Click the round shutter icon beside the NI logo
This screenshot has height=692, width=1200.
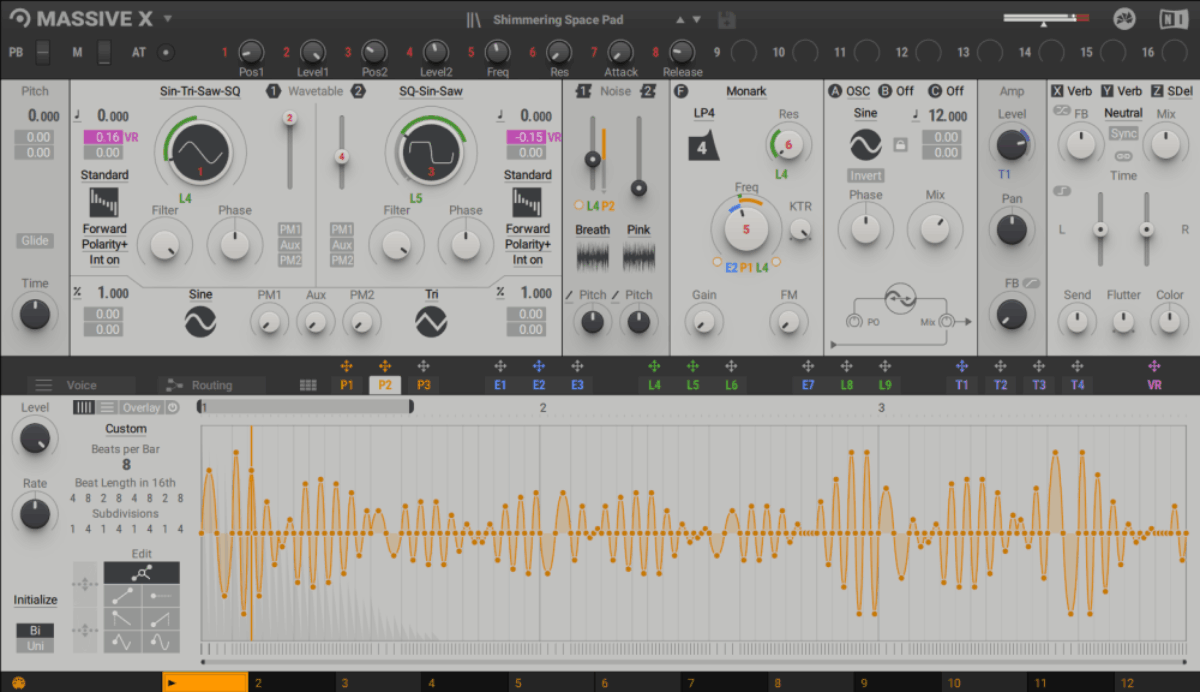coord(1126,19)
